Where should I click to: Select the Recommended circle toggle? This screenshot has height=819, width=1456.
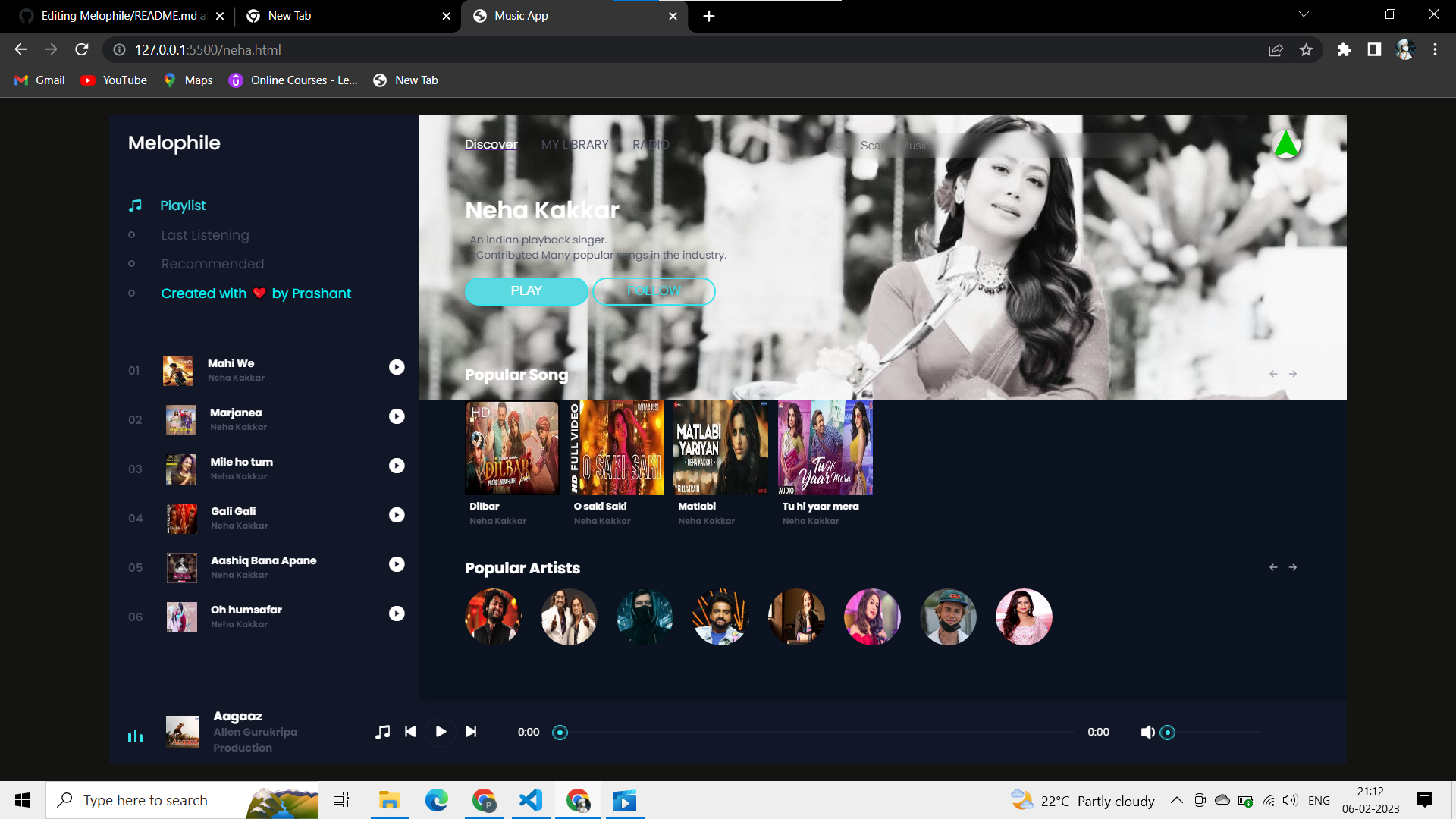point(132,264)
